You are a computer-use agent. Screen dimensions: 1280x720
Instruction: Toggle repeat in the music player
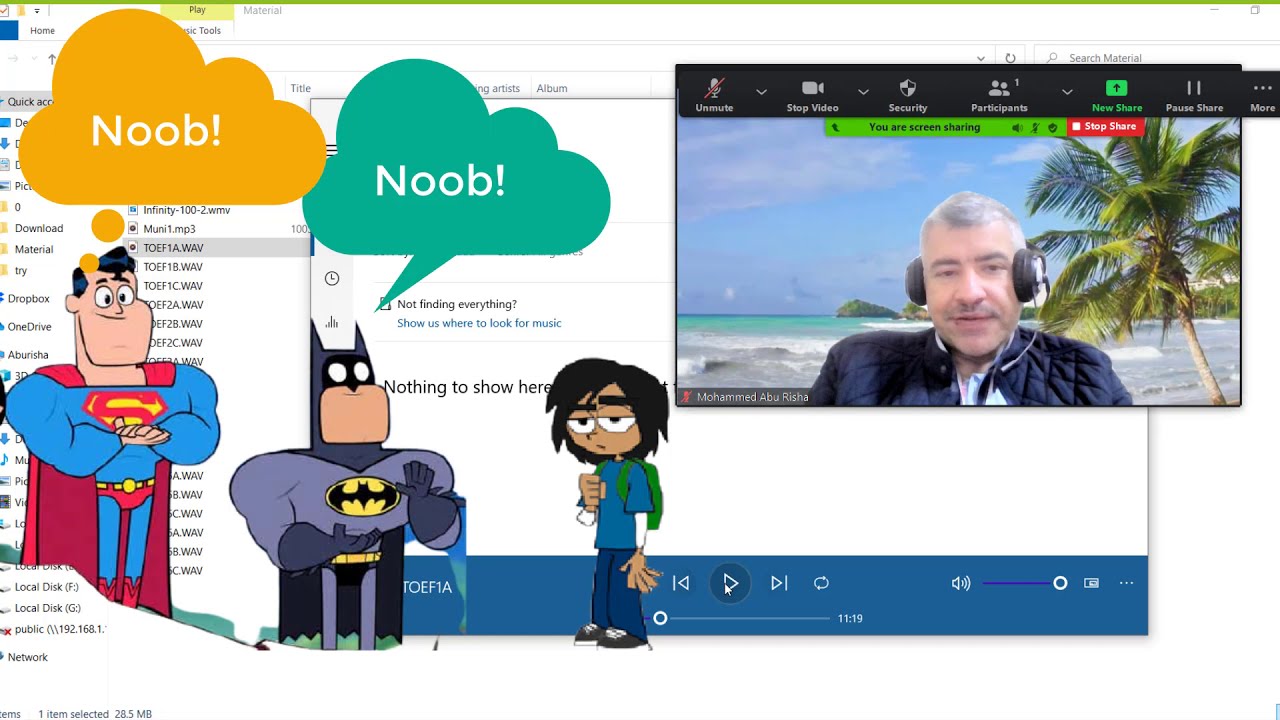pos(821,583)
